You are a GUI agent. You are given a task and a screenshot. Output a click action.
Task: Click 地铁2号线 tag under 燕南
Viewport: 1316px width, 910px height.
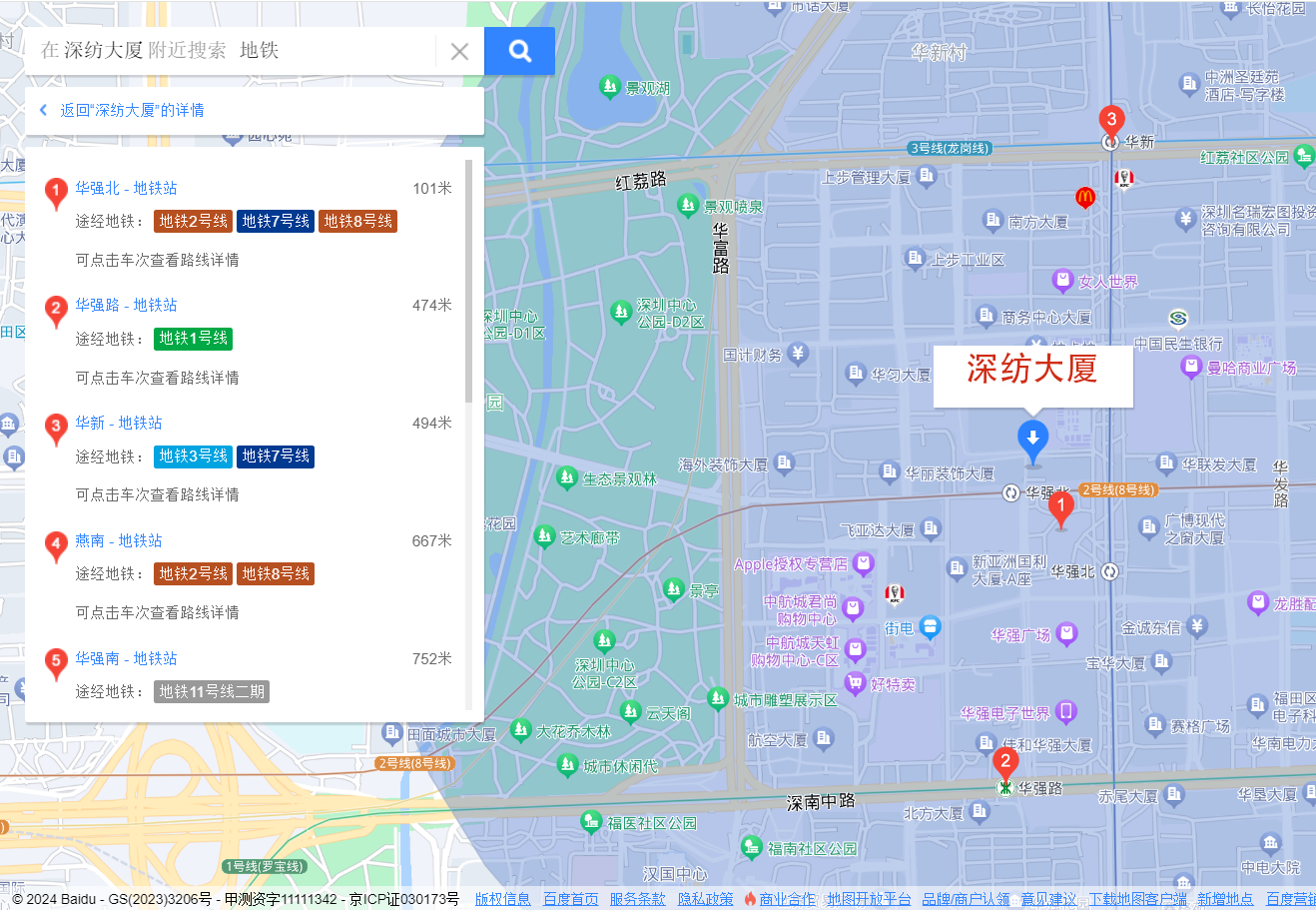193,573
